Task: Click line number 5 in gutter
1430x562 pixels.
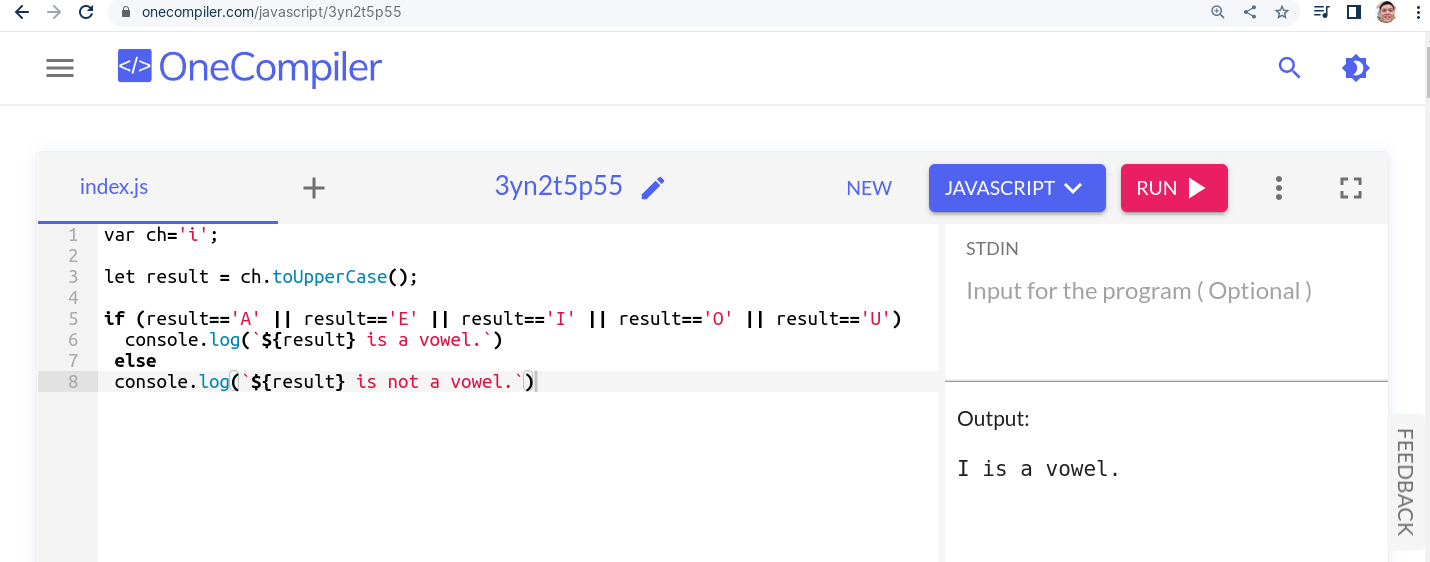Action: [73, 319]
